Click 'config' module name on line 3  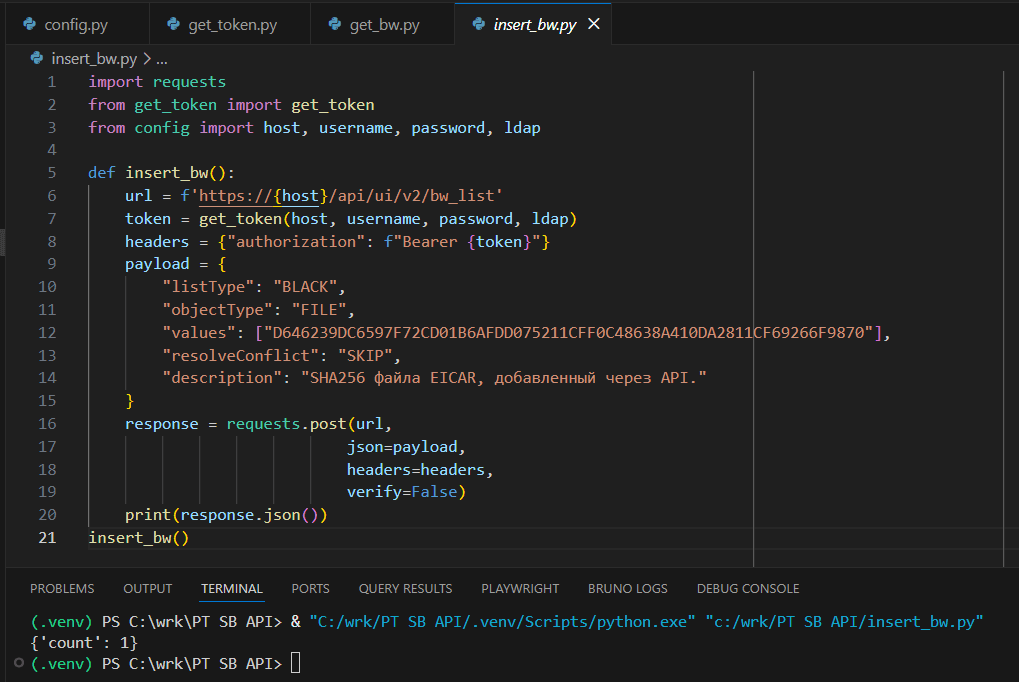[162, 127]
